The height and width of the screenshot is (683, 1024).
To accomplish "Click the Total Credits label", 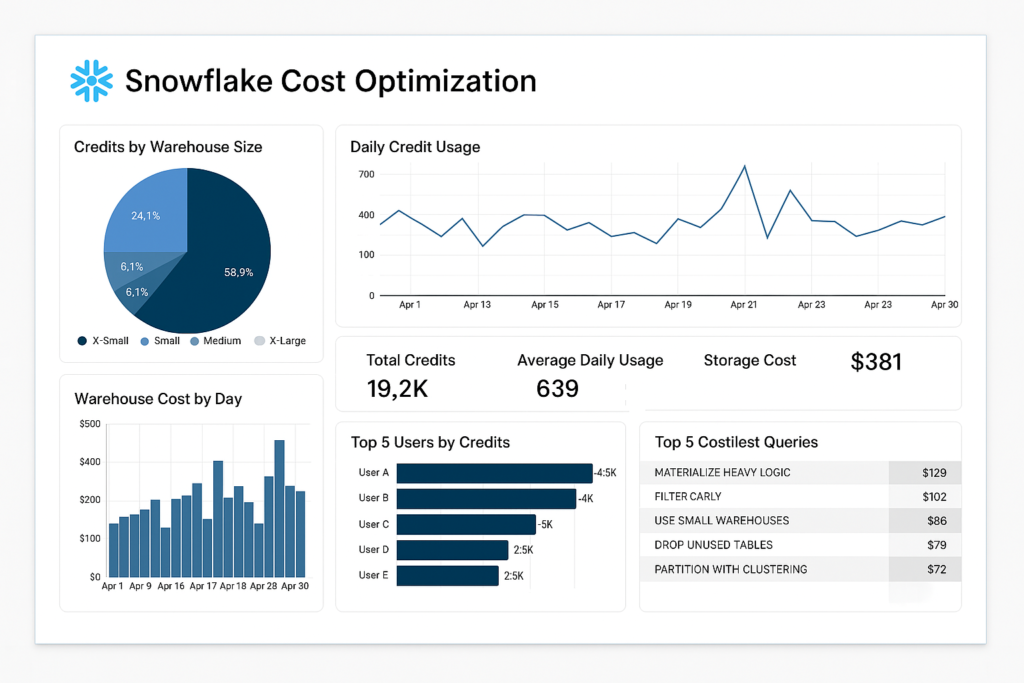I will [x=411, y=360].
